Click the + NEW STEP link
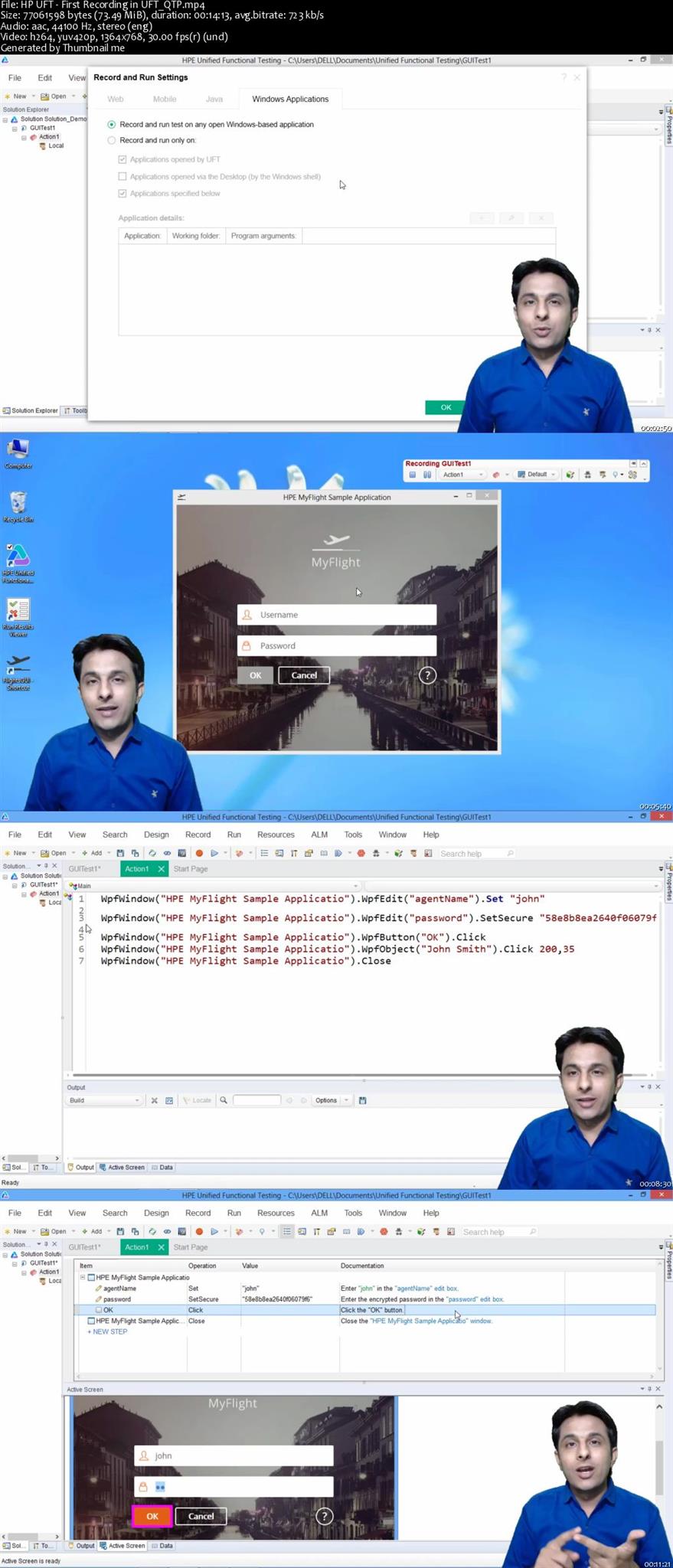The image size is (673, 1568). pos(107,1331)
